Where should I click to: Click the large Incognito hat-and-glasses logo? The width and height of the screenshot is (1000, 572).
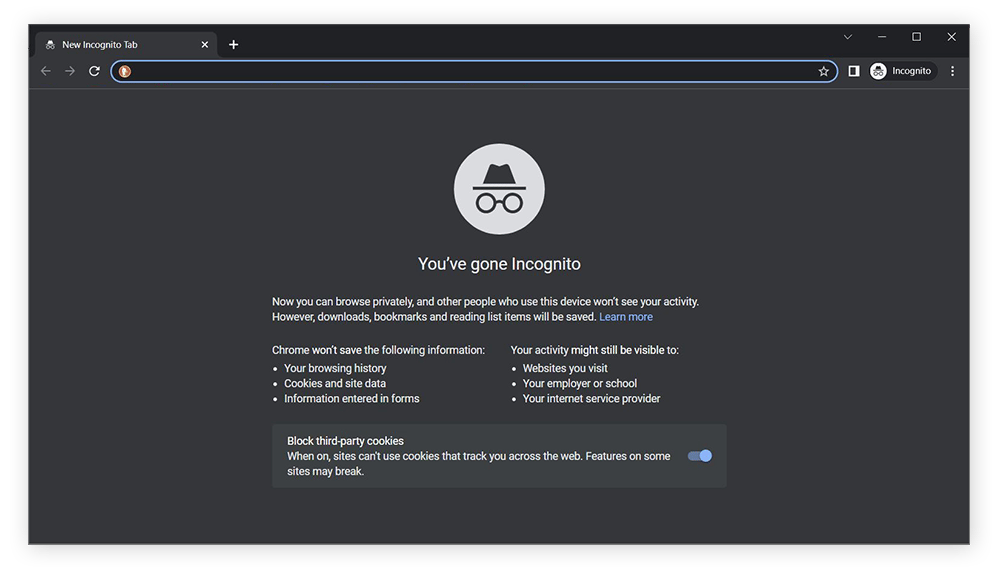click(x=499, y=189)
